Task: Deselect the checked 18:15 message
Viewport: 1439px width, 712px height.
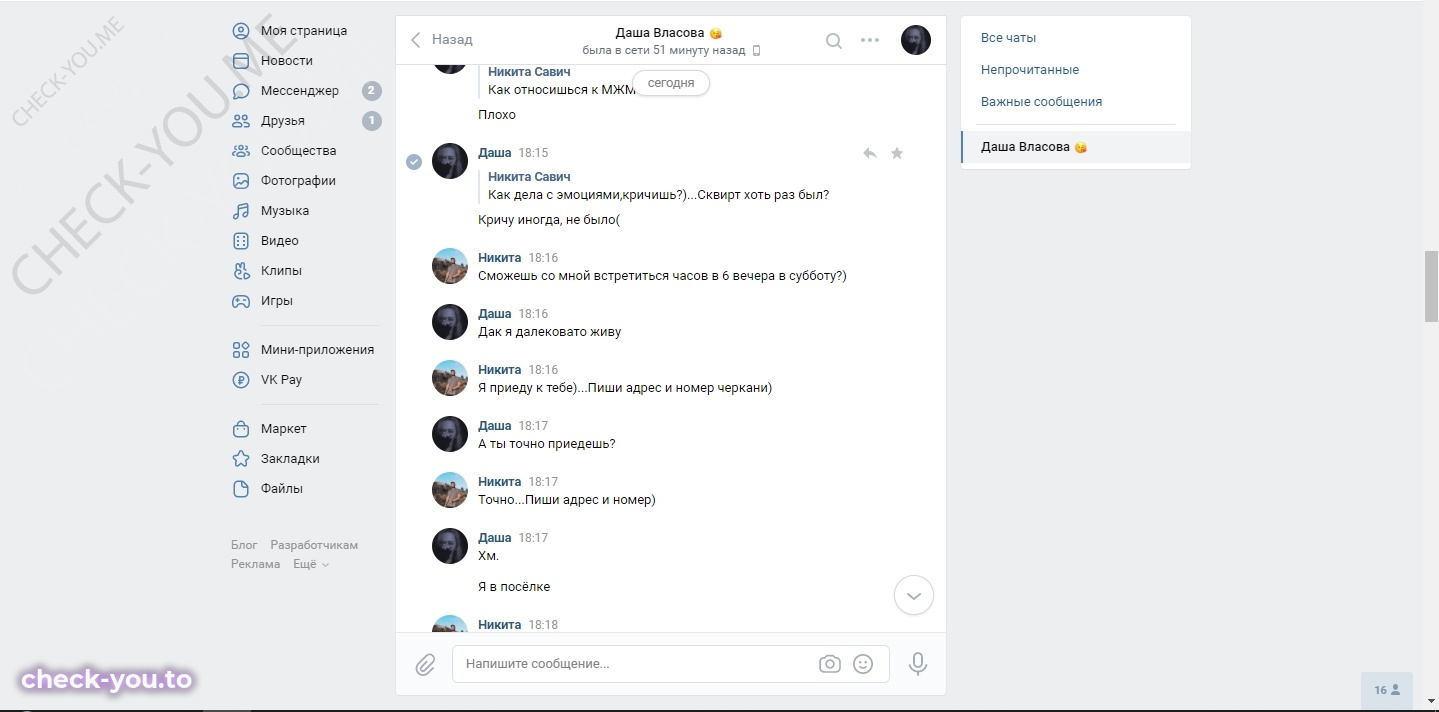Action: point(414,162)
